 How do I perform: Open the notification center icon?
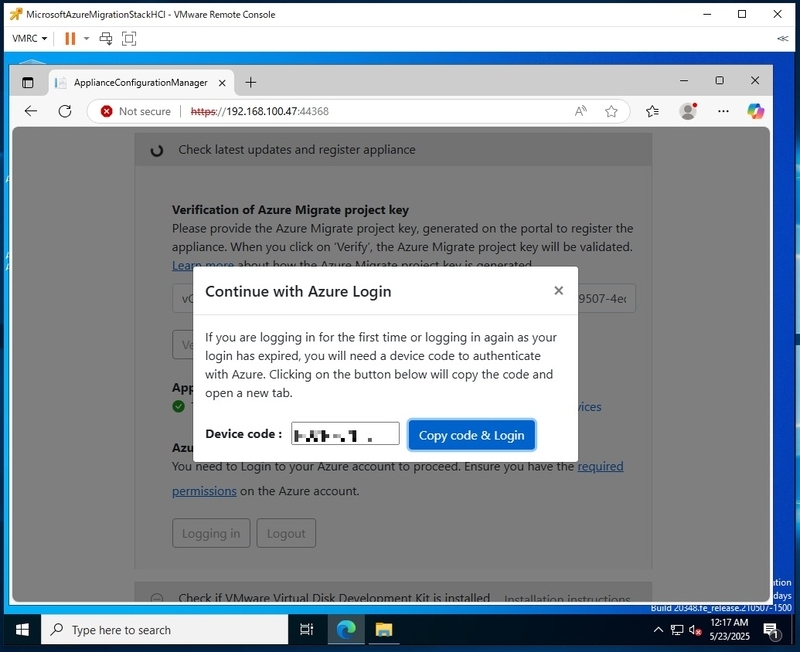tap(771, 631)
